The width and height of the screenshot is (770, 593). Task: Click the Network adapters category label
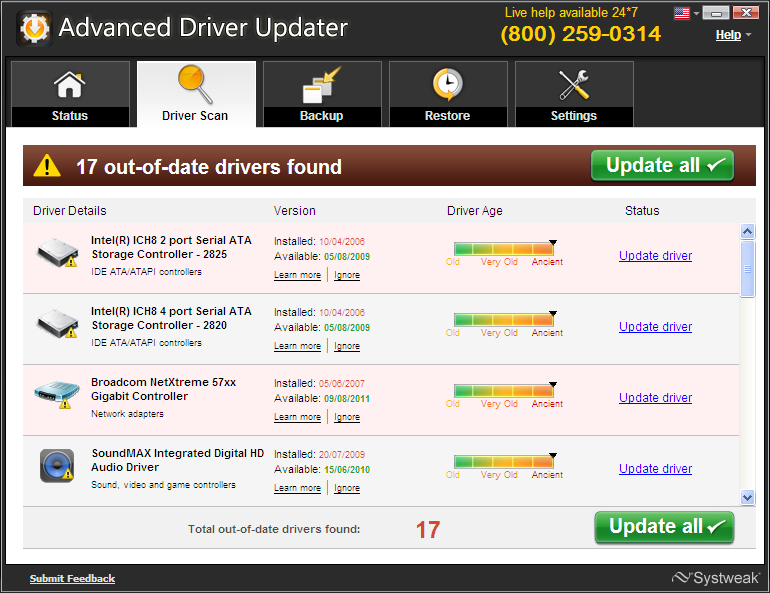pos(127,414)
